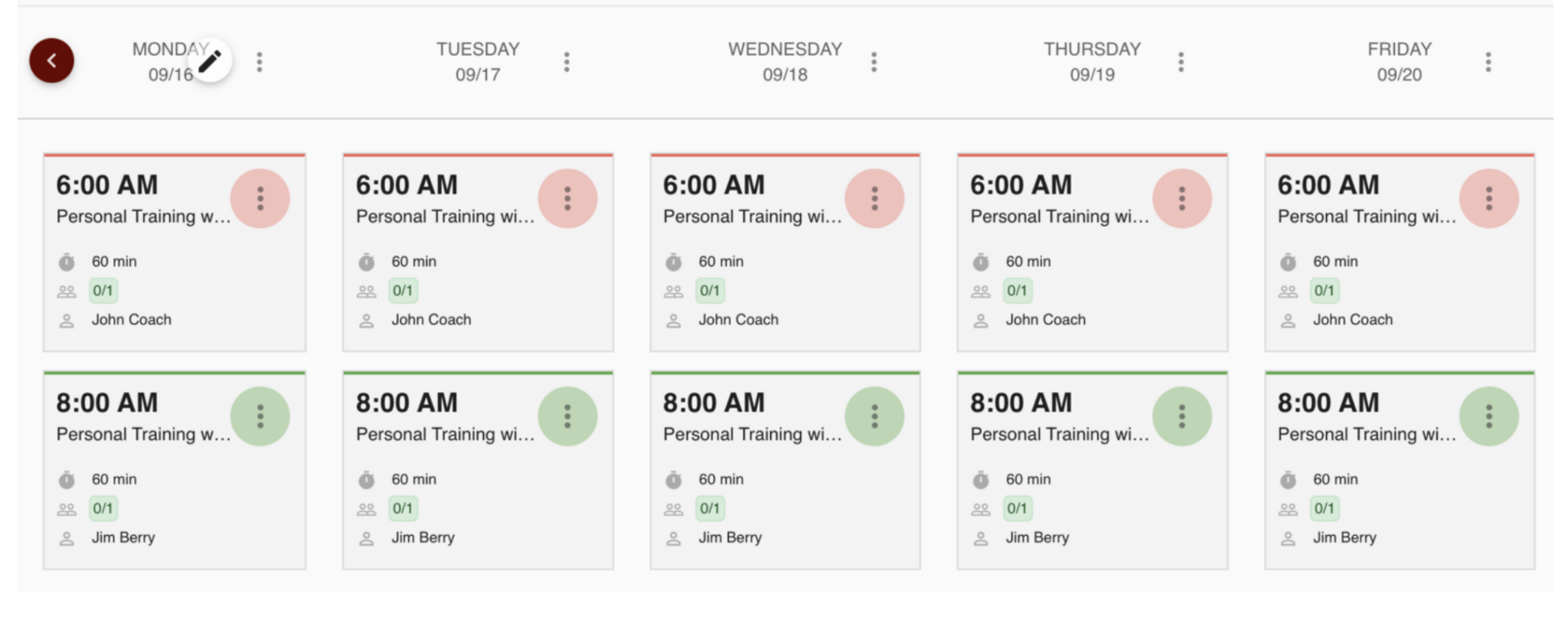Open Tuesday 09/17 three-dot options menu
The width and height of the screenshot is (1568, 620).
567,62
